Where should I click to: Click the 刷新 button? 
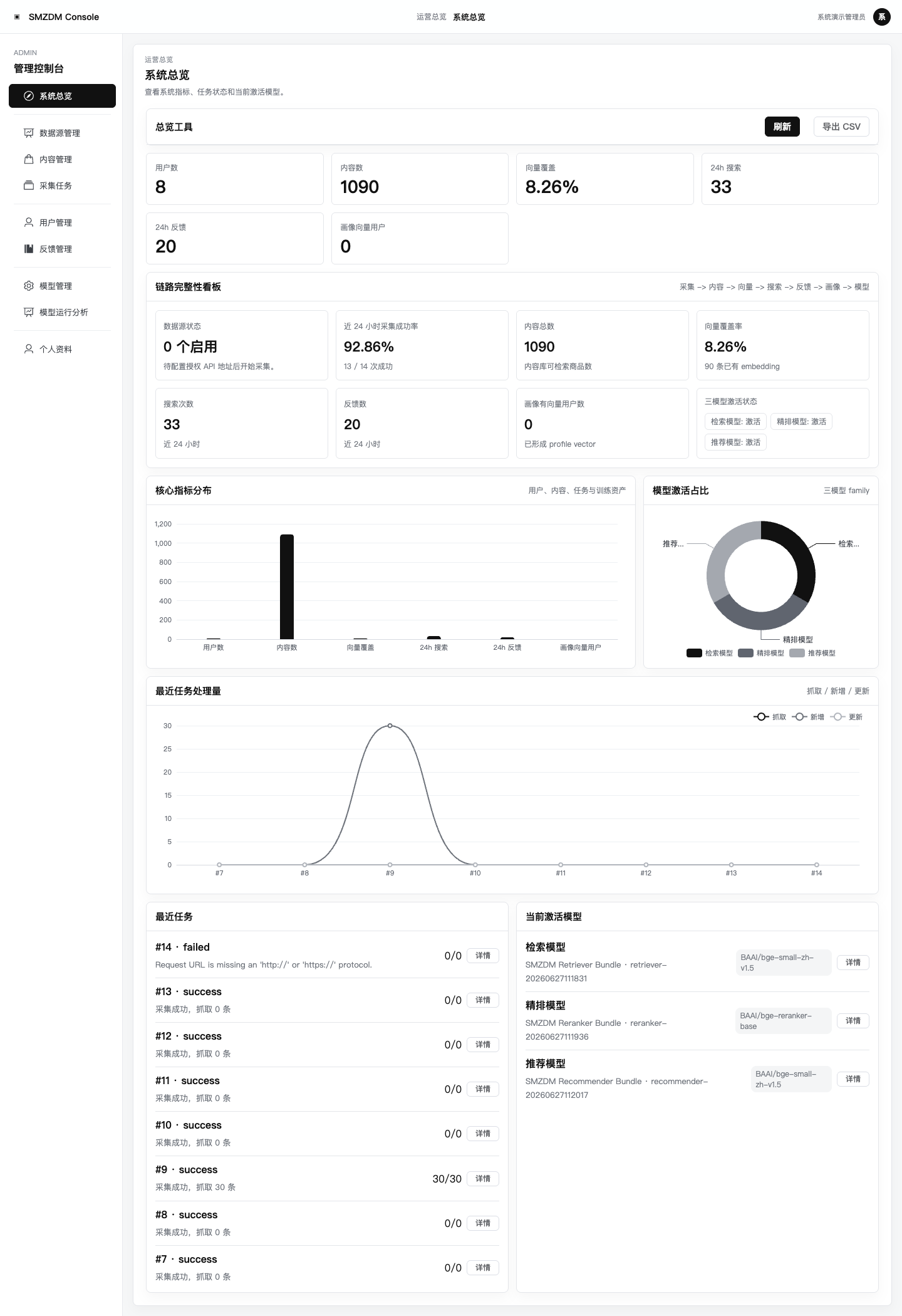coord(782,127)
